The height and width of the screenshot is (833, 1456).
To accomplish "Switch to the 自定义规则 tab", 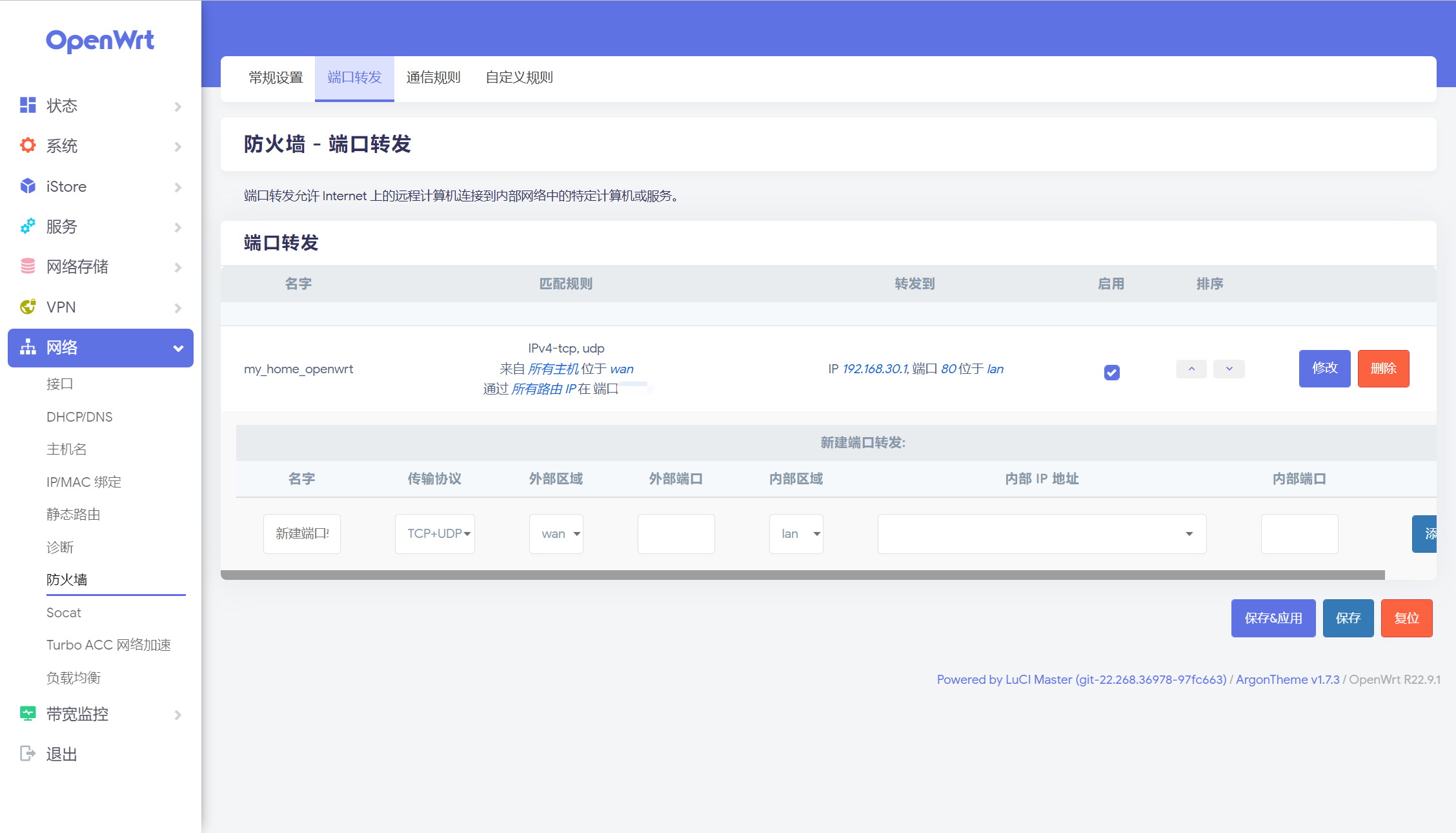I will point(519,77).
